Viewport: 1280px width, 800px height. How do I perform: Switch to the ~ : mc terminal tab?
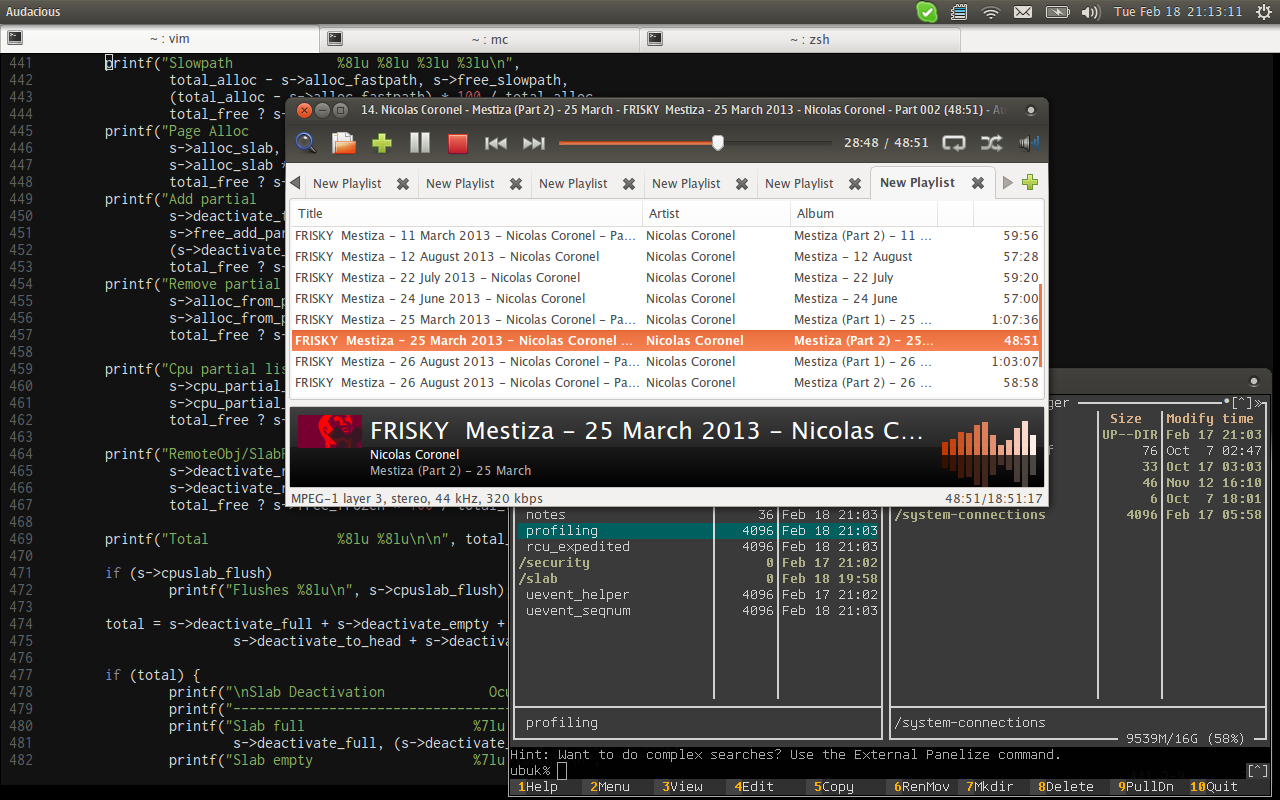point(480,39)
